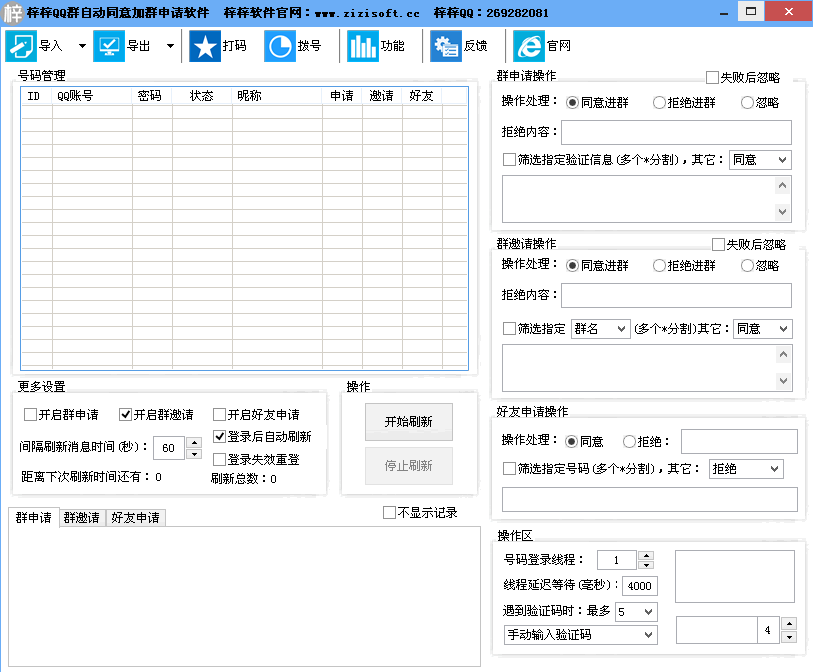
Task: Click the 导出 export toolbar icon
Action: (x=109, y=46)
